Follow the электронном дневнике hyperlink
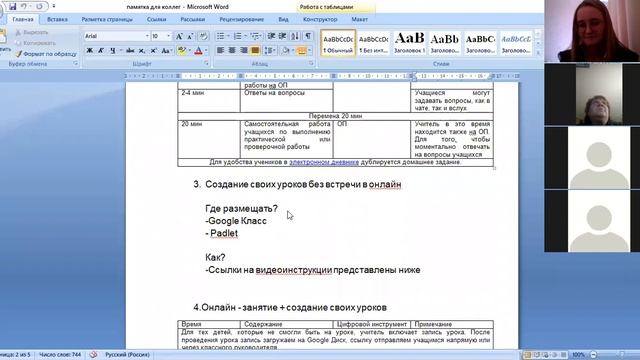This screenshot has width=640, height=360. tap(324, 162)
